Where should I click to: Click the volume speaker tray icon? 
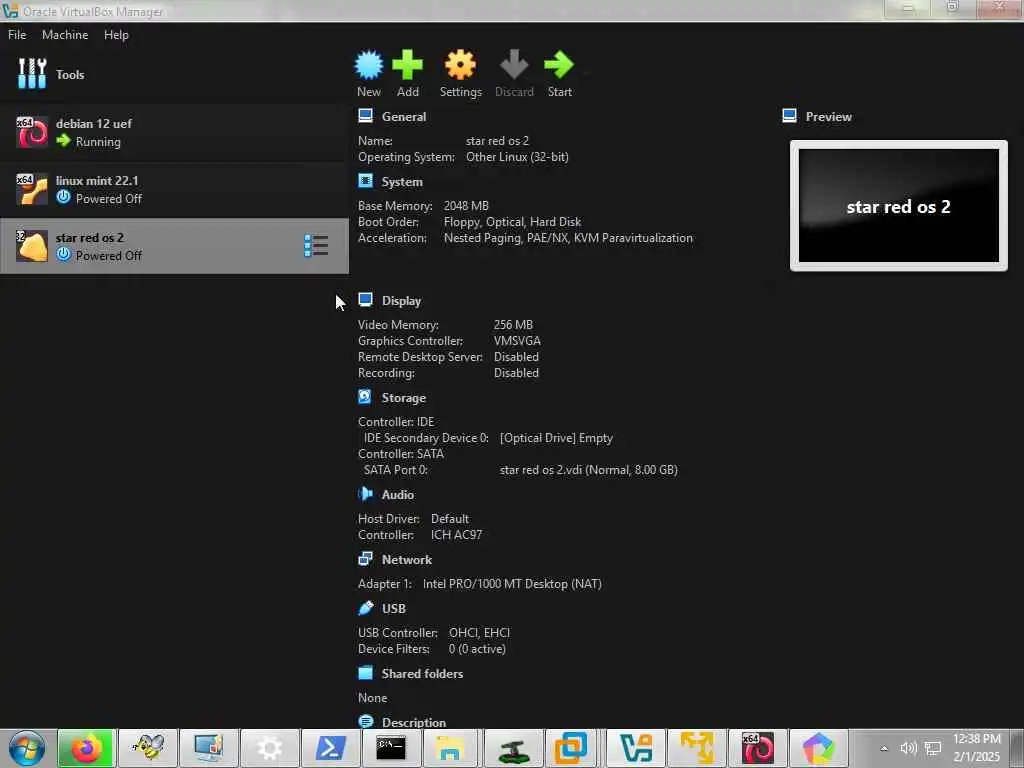coord(908,748)
